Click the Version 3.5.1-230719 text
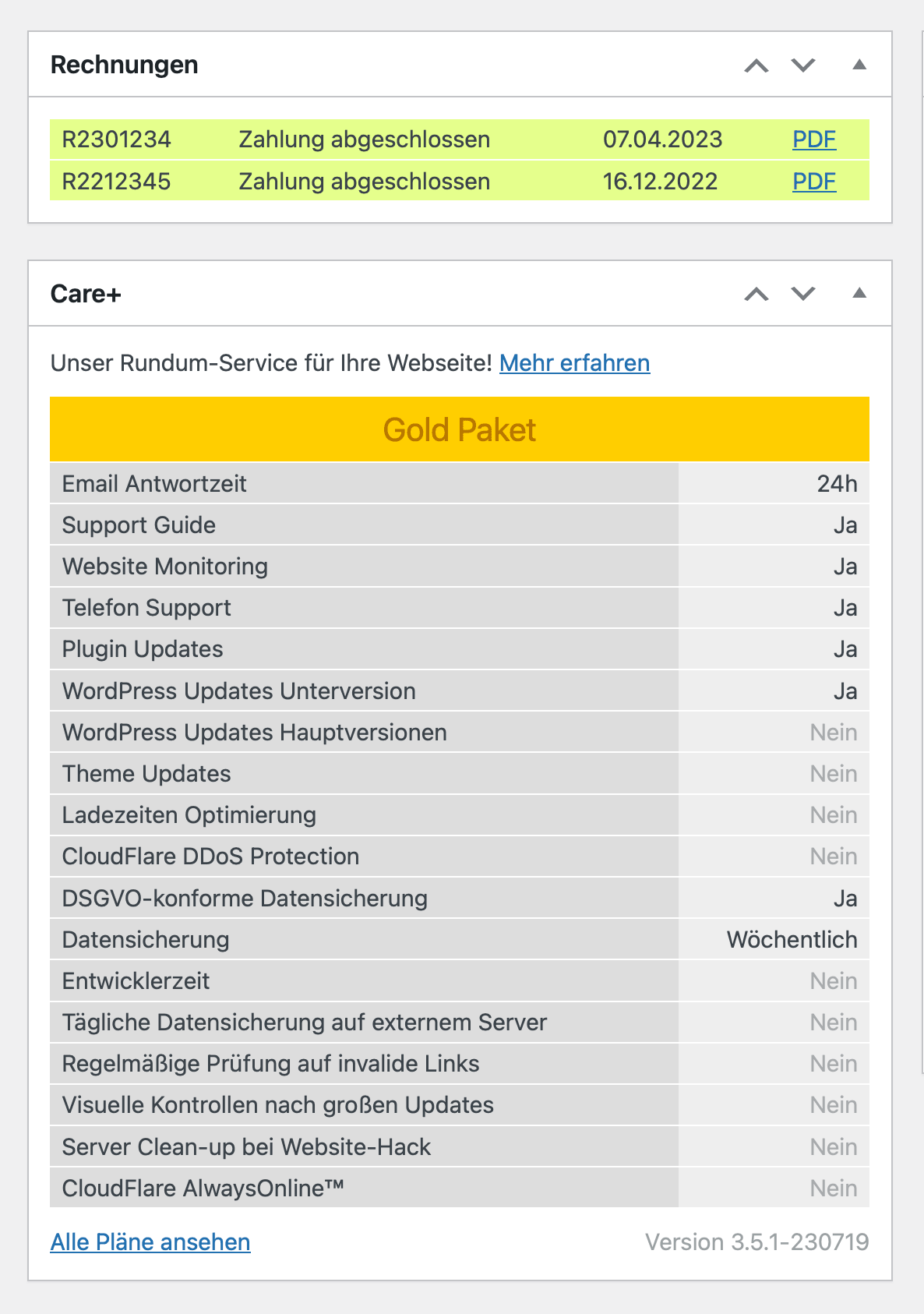The height and width of the screenshot is (1314, 924). (756, 1242)
